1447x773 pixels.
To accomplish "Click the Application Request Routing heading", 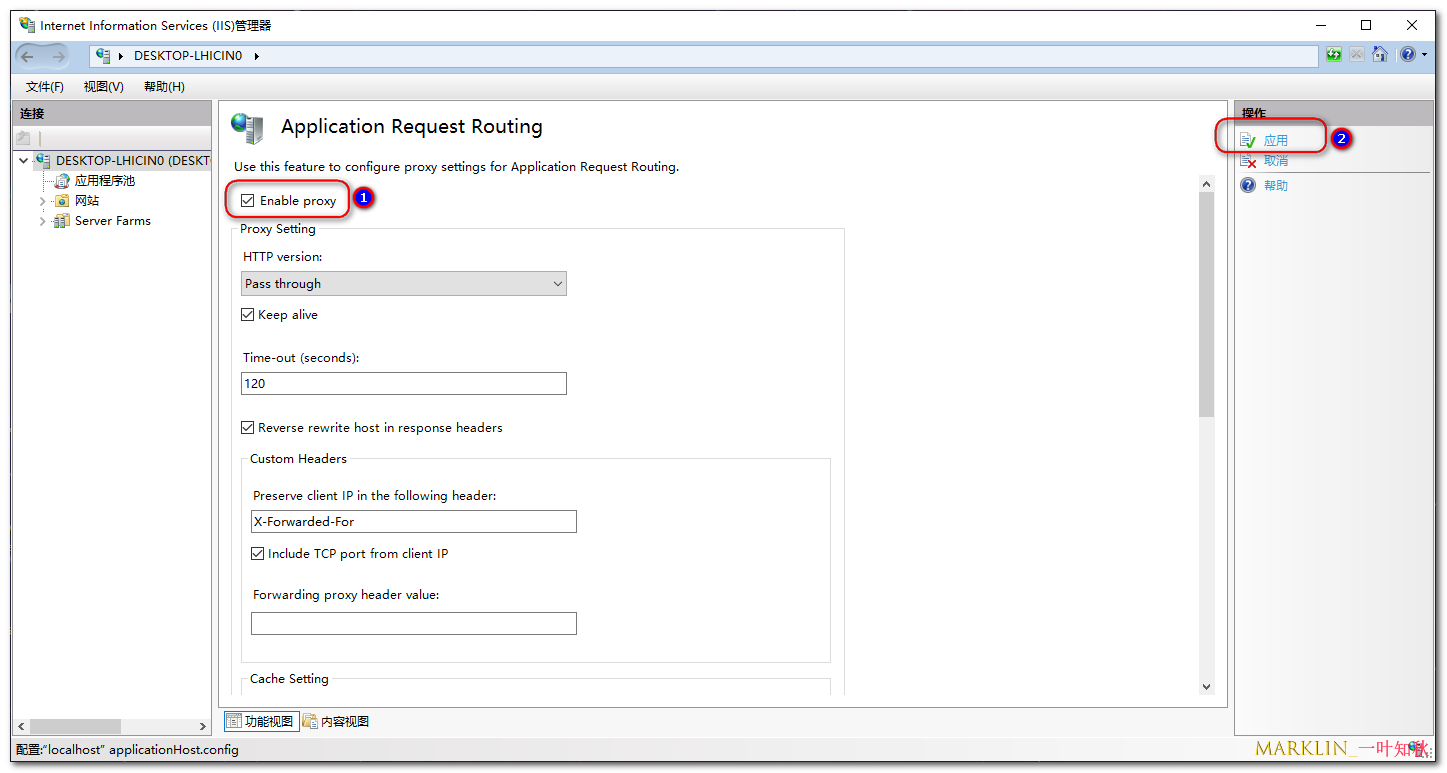I will coord(412,127).
